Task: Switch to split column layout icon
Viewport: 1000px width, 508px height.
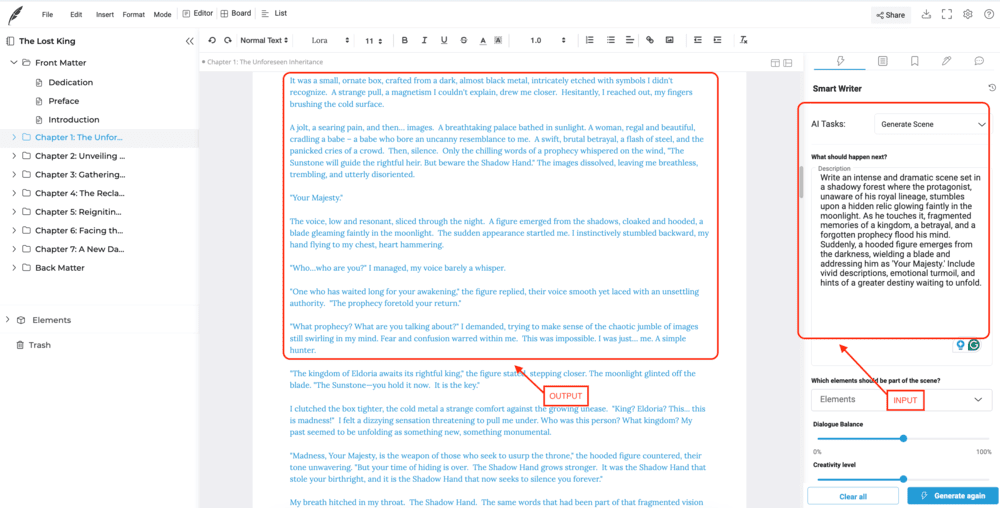Action: click(x=775, y=62)
